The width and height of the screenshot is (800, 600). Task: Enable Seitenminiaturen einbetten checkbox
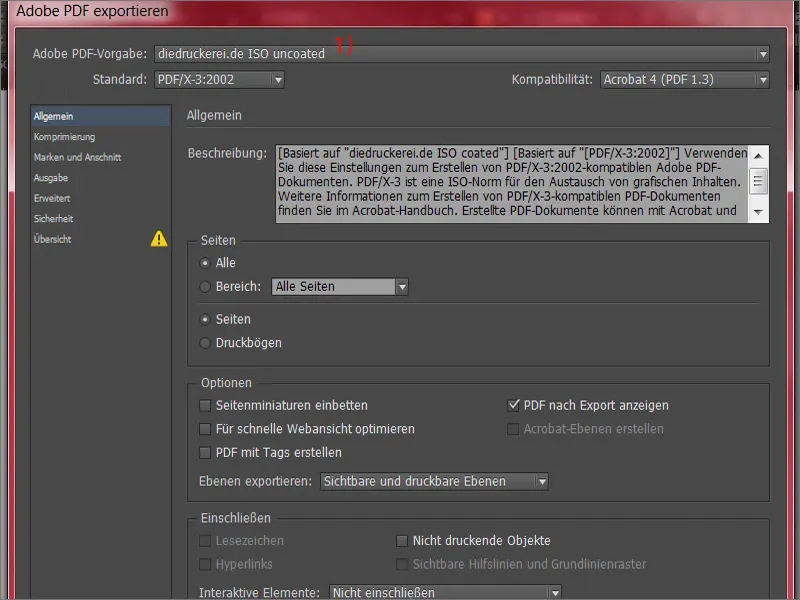205,406
